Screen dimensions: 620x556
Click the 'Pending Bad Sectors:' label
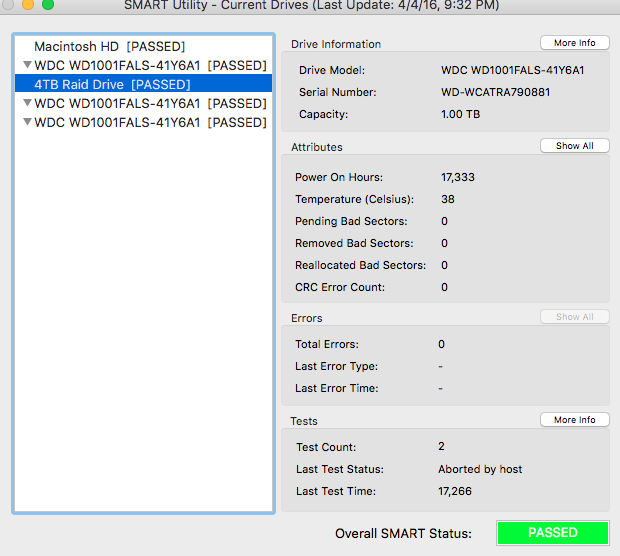351,221
